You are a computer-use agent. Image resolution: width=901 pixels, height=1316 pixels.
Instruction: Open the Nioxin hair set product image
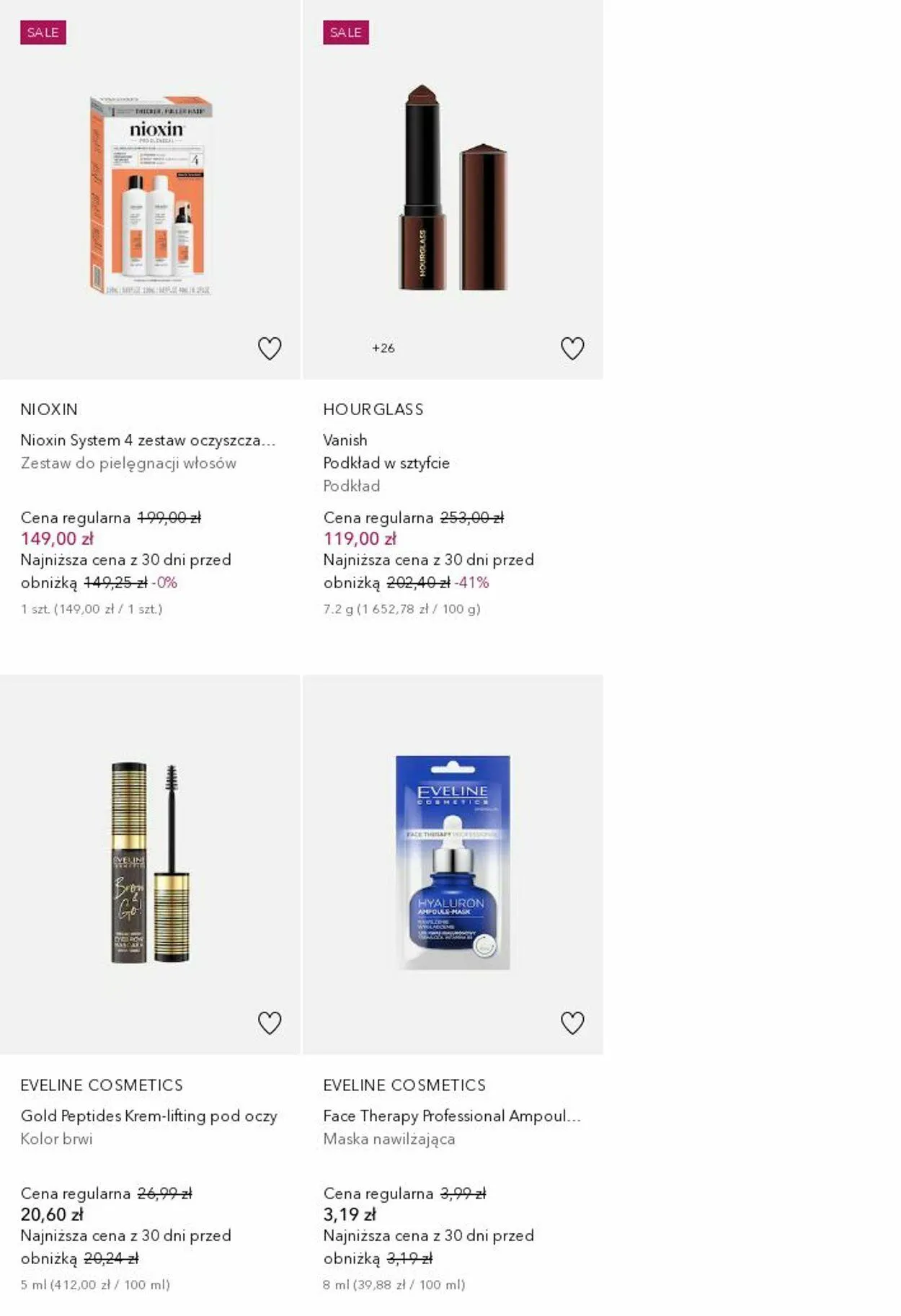pos(151,195)
